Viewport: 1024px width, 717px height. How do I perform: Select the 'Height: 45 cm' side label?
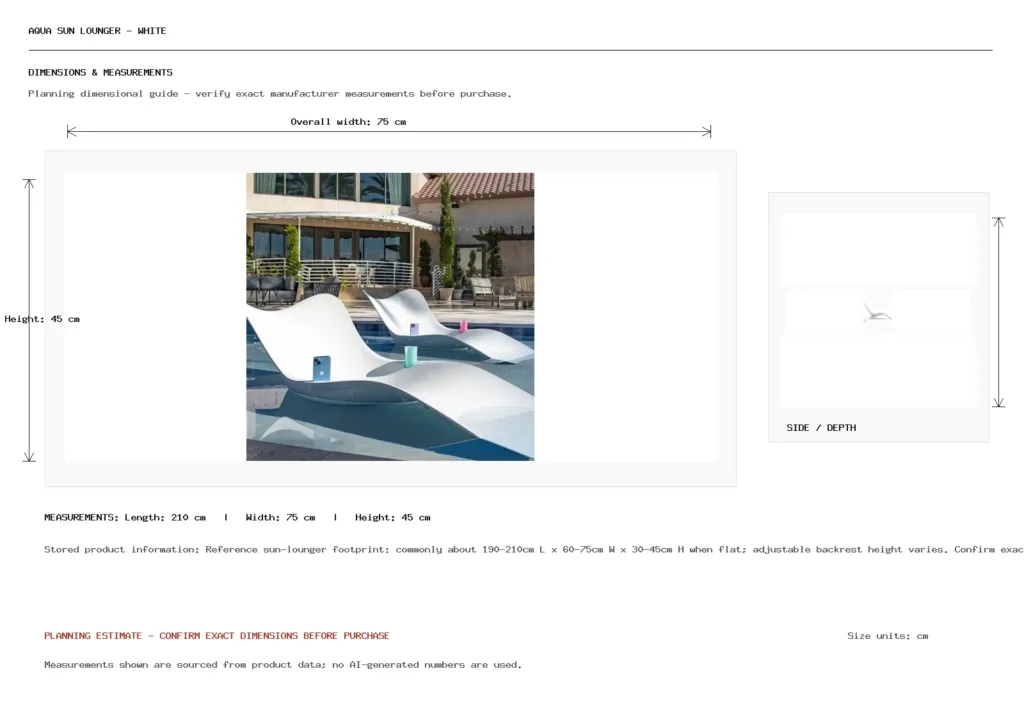42,319
